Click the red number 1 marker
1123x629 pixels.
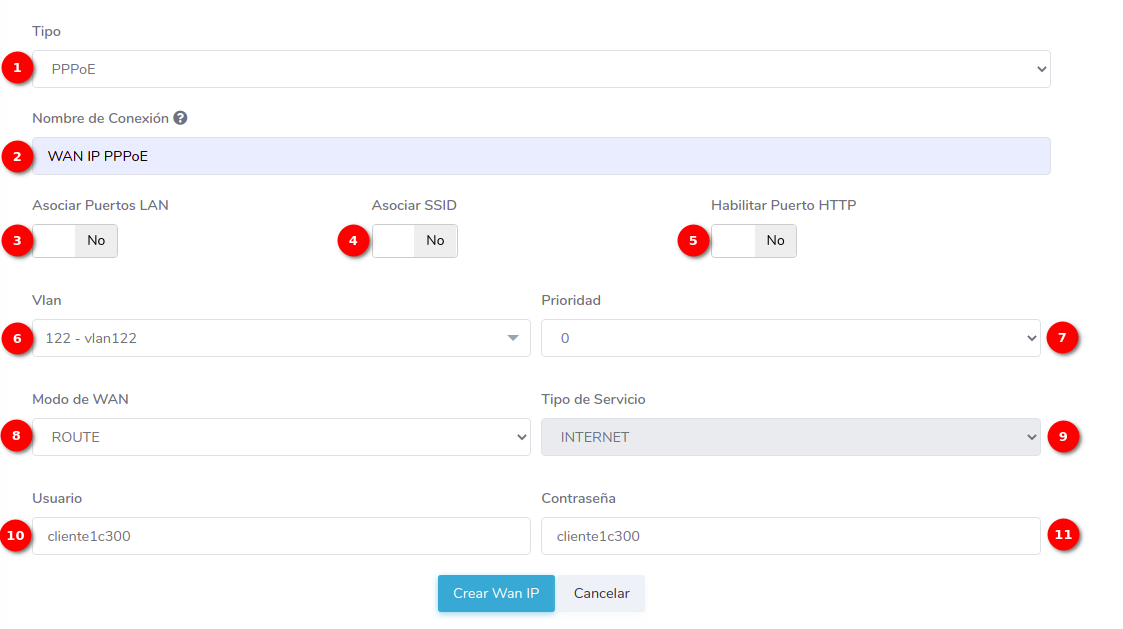click(x=16, y=69)
